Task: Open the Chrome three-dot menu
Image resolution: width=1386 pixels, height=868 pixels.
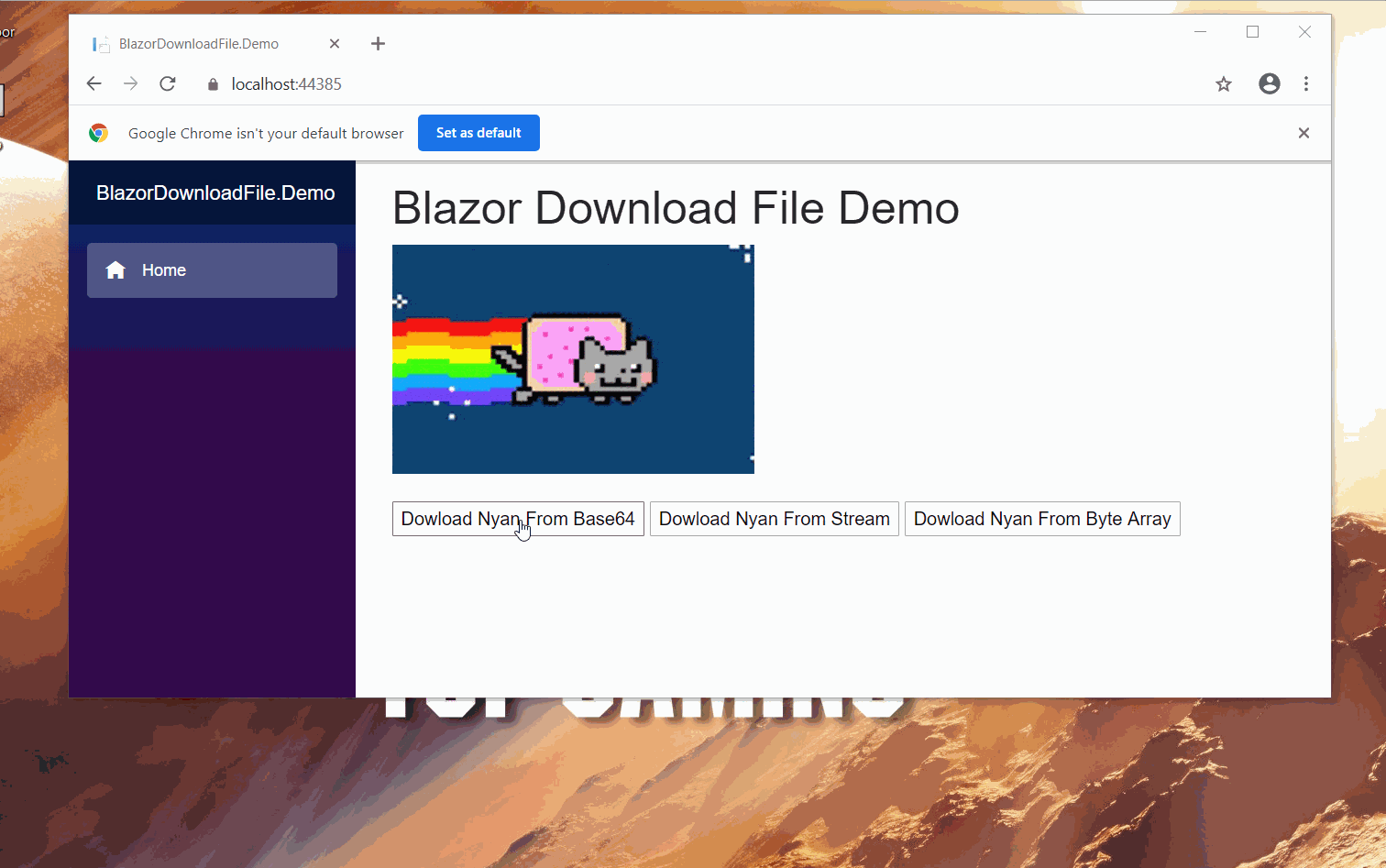Action: click(1306, 84)
